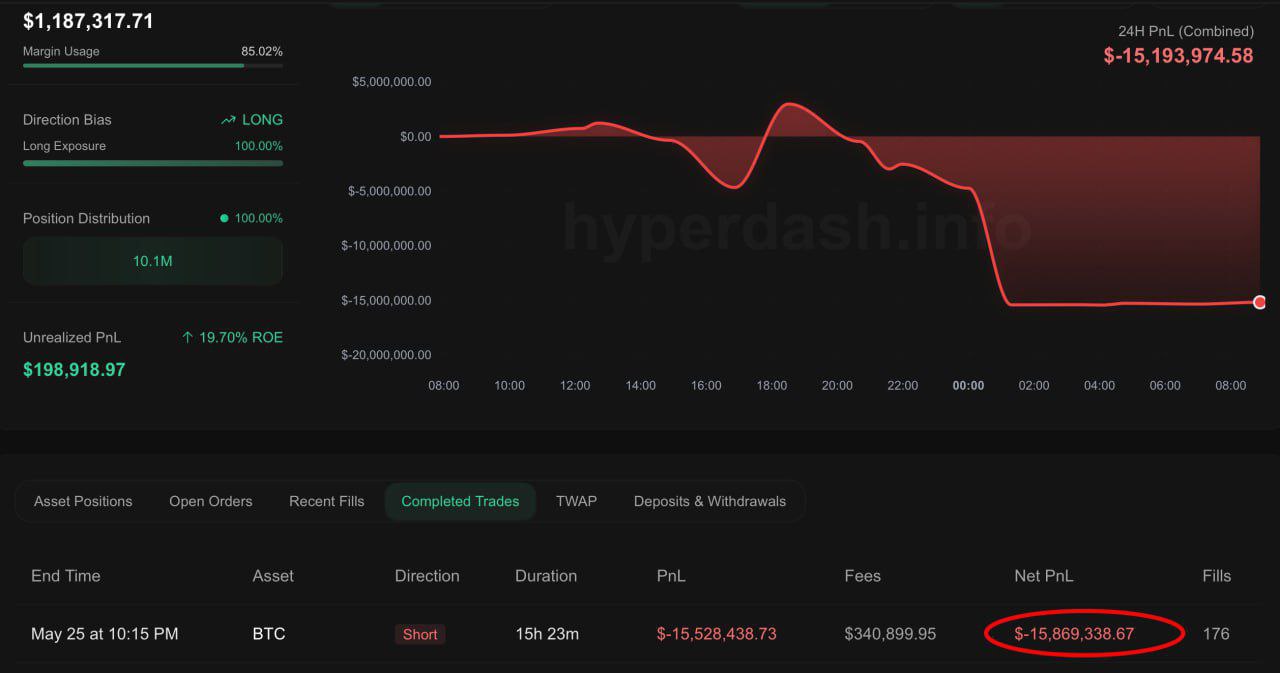Switch to the Open Orders tab
The width and height of the screenshot is (1280, 673).
click(x=211, y=501)
